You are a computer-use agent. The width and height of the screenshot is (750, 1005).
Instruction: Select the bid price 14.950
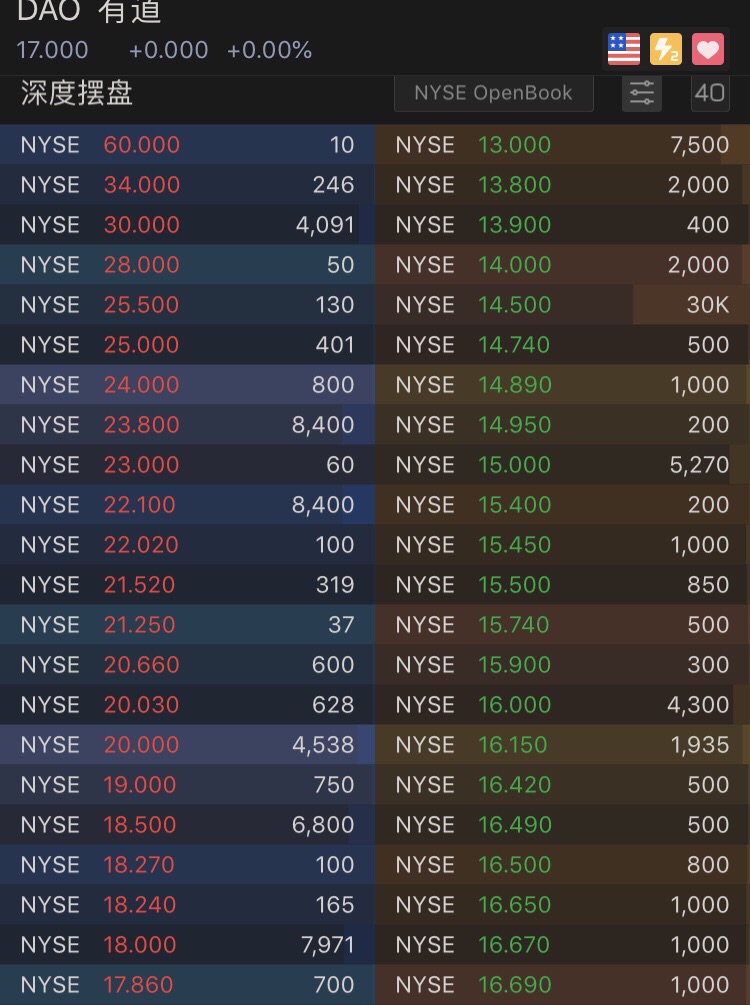[x=515, y=424]
